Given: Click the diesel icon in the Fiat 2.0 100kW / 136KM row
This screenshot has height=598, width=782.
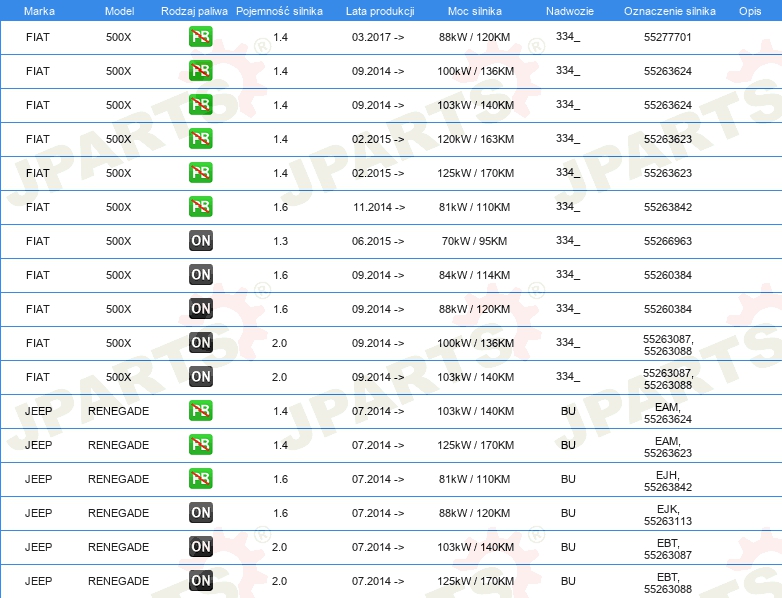Looking at the screenshot, I should pos(200,343).
